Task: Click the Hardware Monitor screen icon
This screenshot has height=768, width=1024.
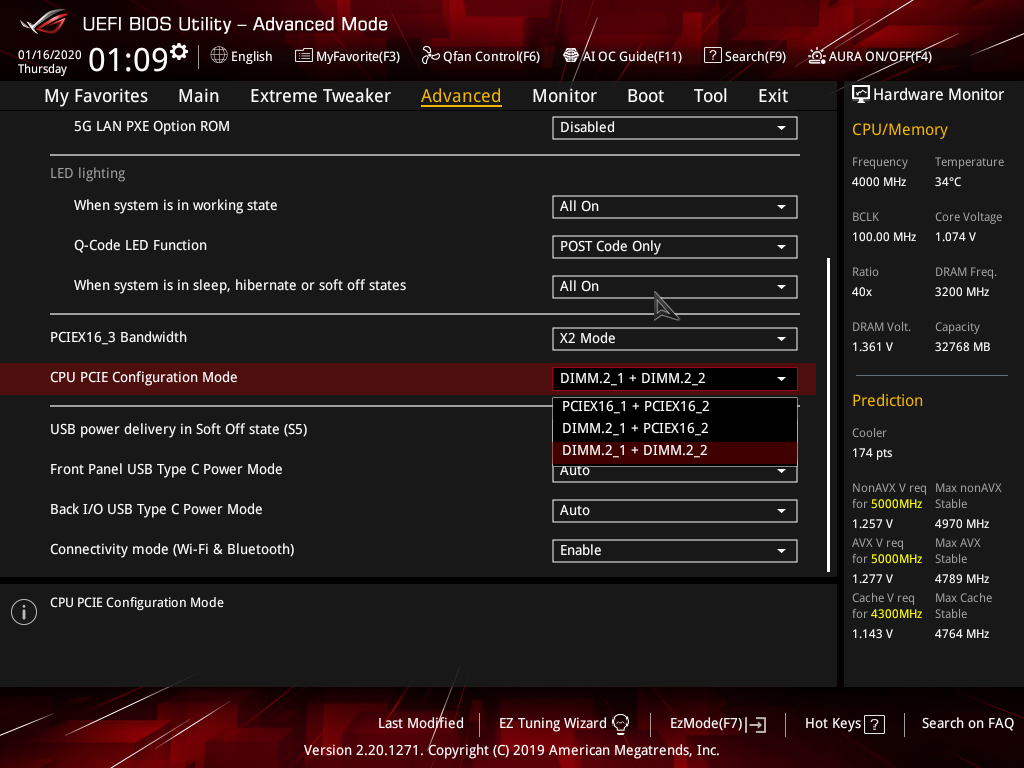Action: (861, 94)
